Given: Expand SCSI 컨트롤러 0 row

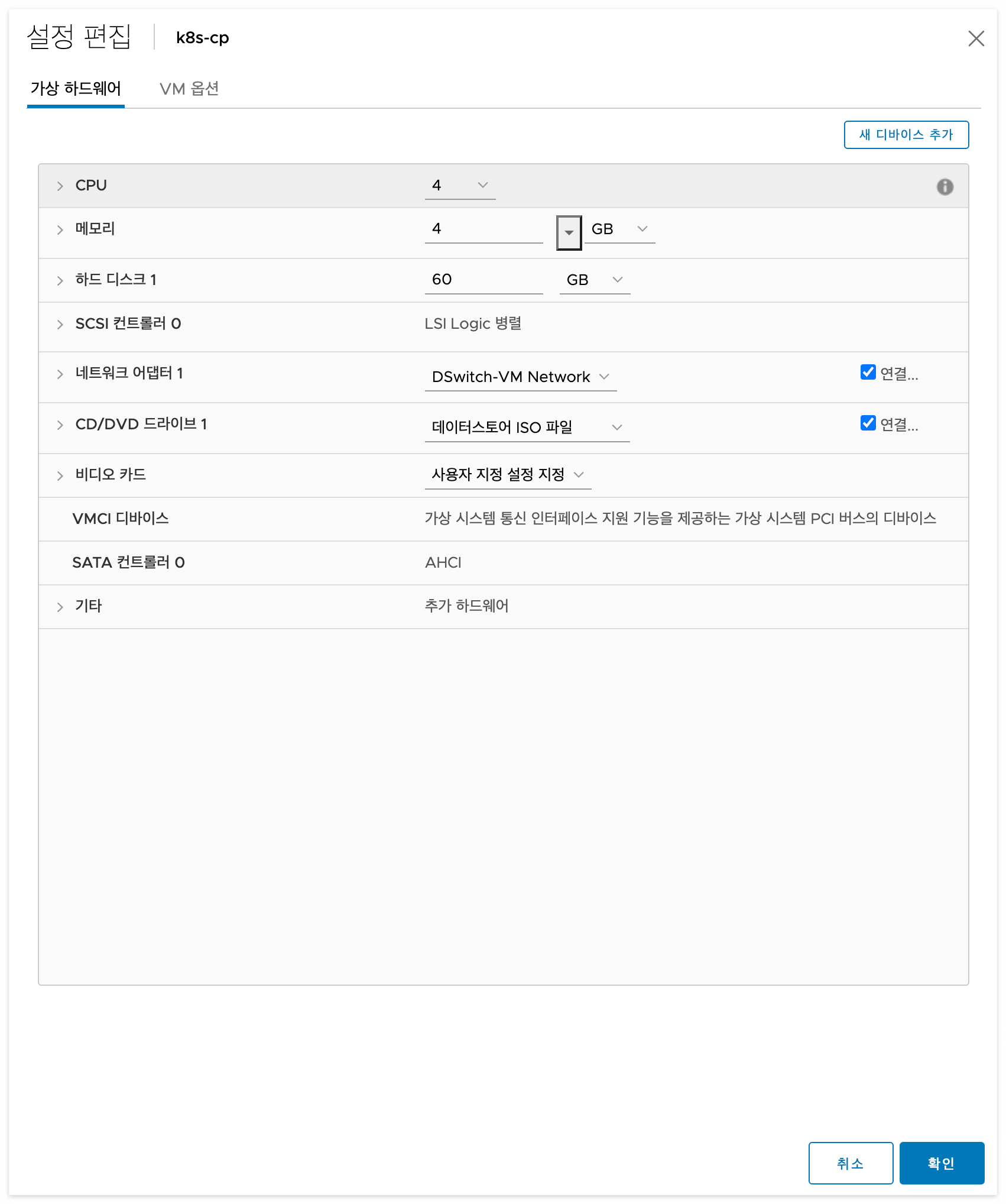Looking at the screenshot, I should 60,325.
